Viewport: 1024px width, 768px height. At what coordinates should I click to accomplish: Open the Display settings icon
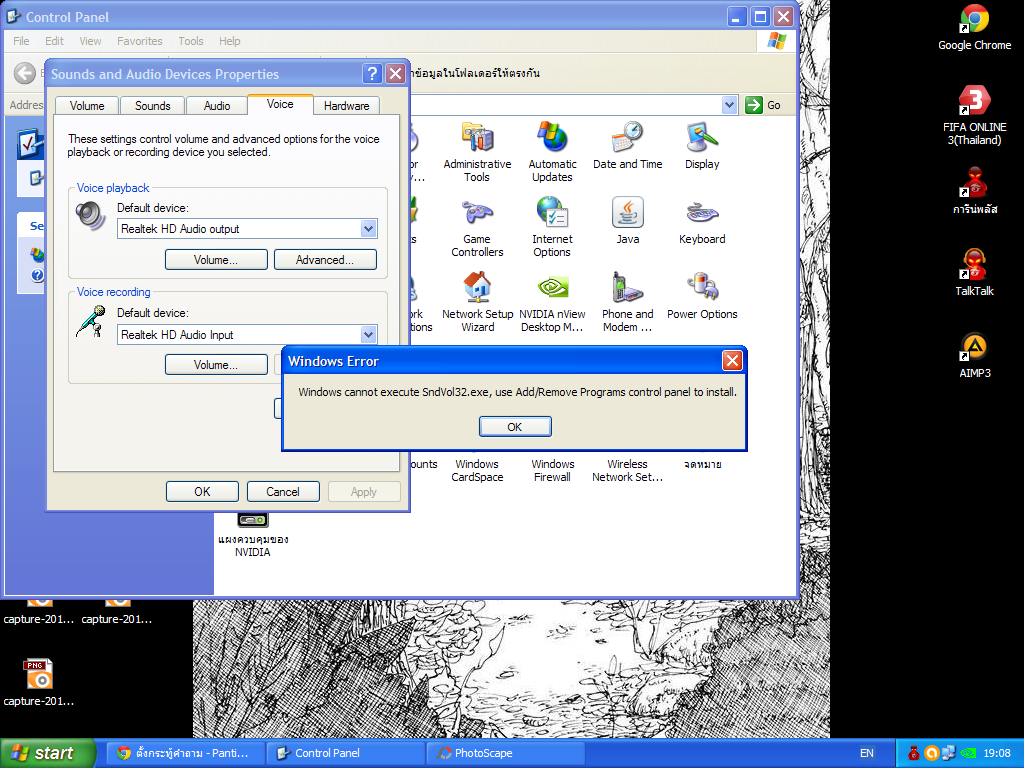pyautogui.click(x=702, y=145)
